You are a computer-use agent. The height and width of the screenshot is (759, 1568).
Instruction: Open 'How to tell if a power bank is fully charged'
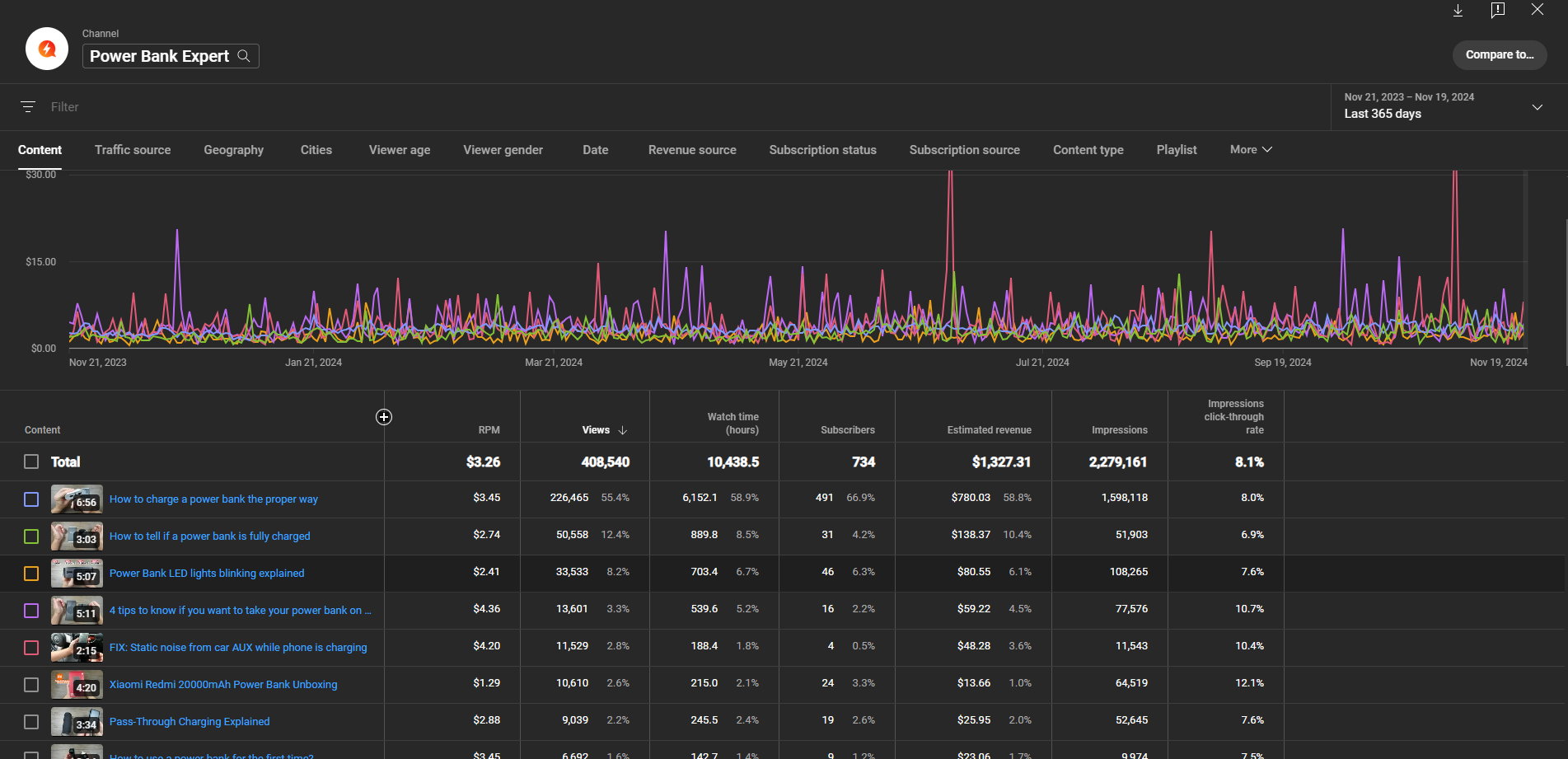210,536
